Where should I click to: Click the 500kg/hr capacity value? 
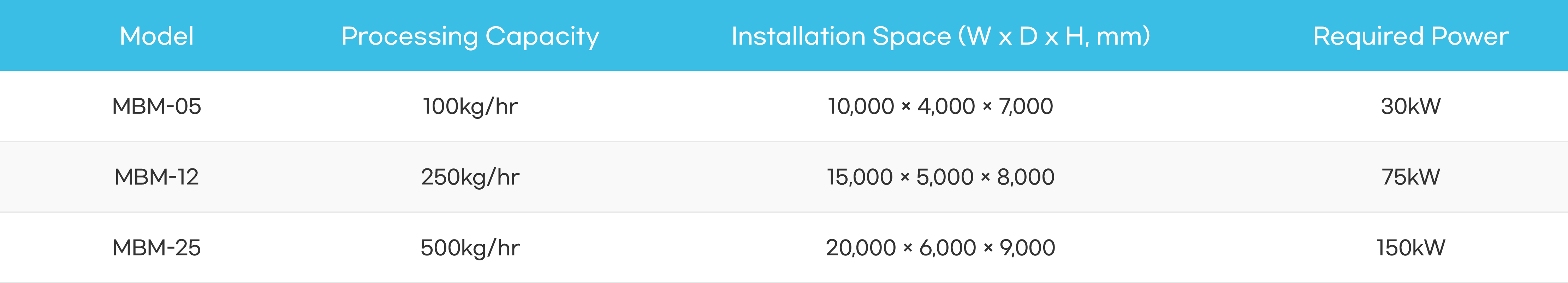(x=470, y=248)
